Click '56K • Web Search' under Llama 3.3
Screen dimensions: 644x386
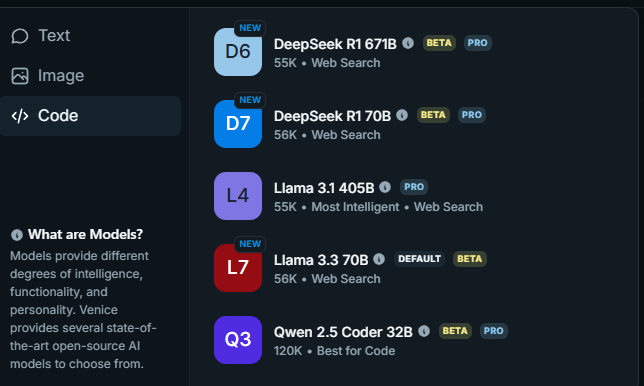click(327, 279)
